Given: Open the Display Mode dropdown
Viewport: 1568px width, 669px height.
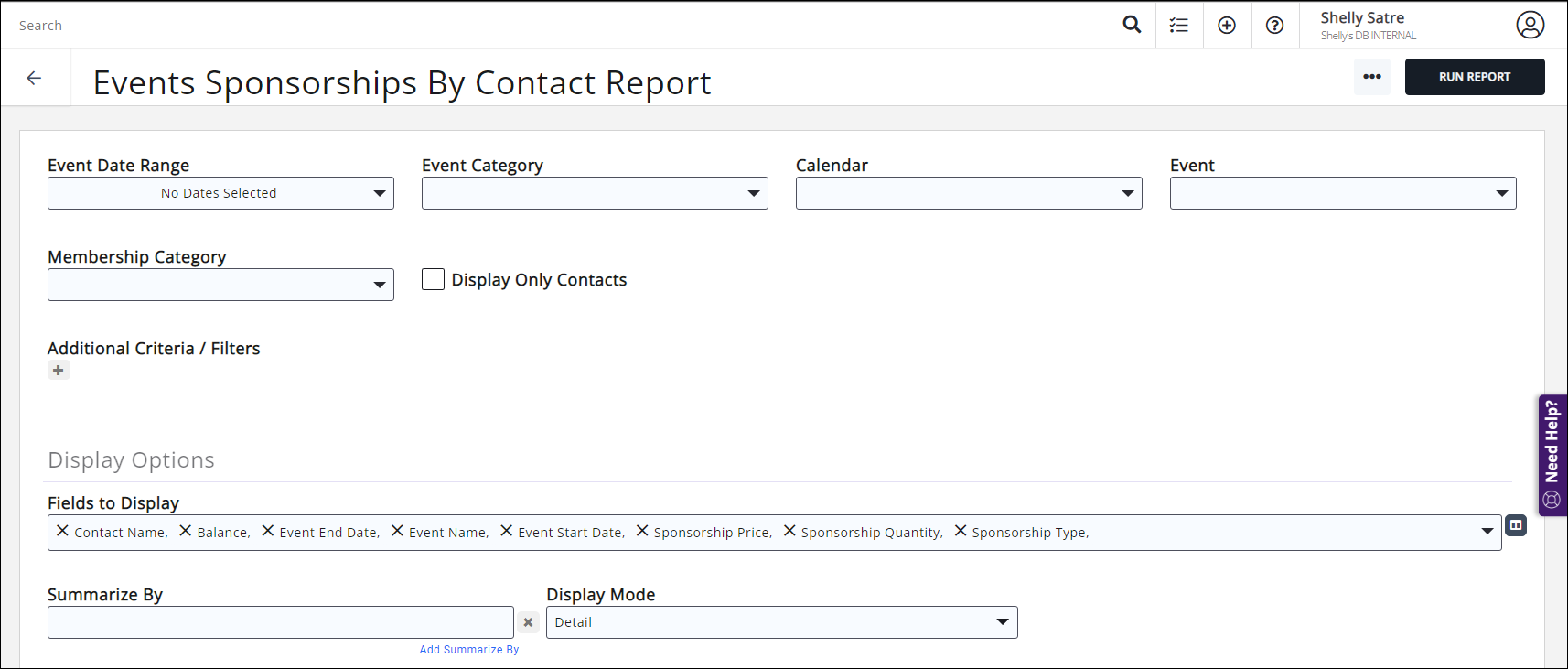Looking at the screenshot, I should pyautogui.click(x=781, y=622).
